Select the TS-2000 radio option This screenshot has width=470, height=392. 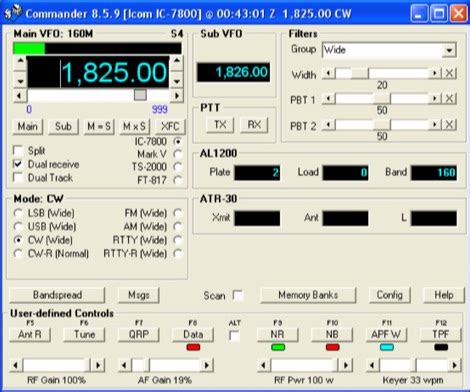178,167
